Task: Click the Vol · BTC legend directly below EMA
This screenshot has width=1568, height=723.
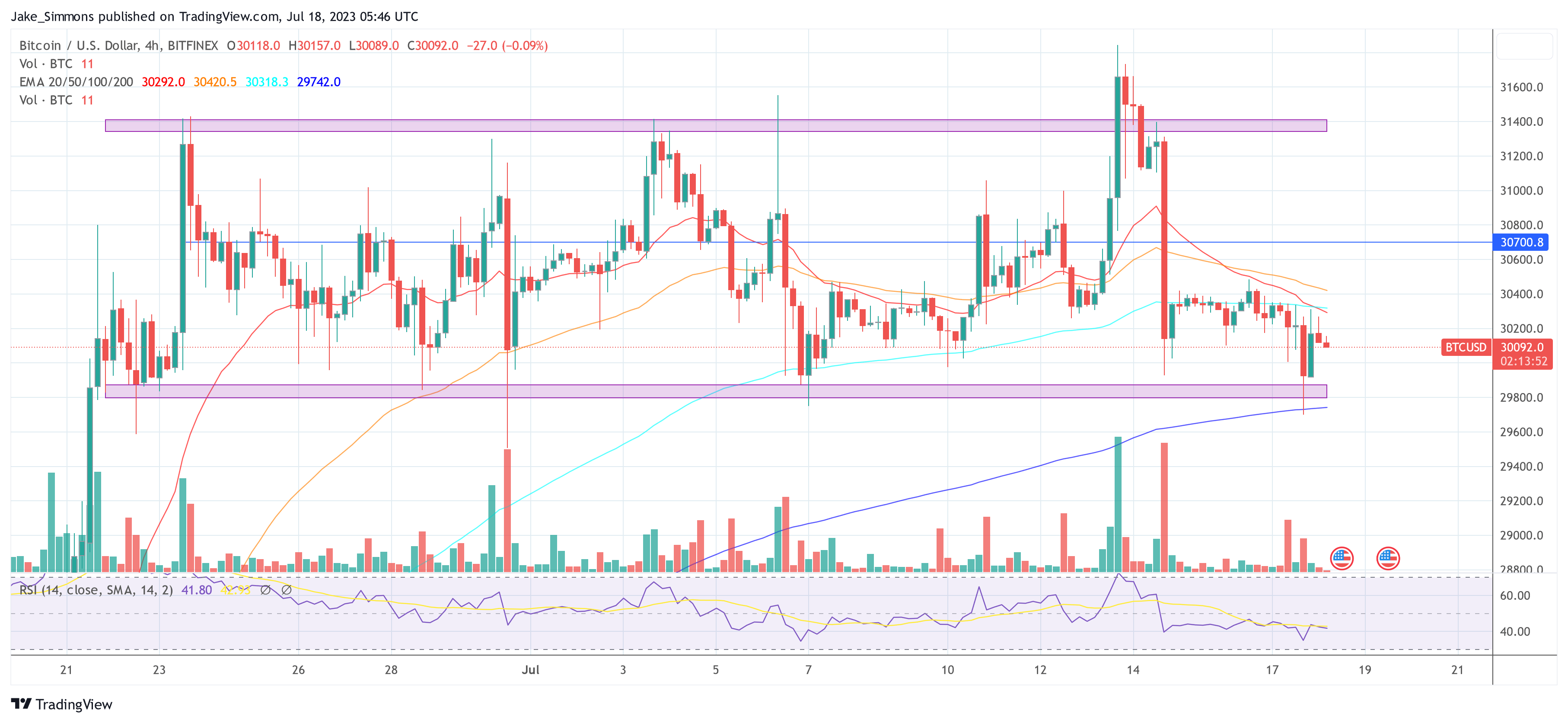Action: [x=46, y=100]
